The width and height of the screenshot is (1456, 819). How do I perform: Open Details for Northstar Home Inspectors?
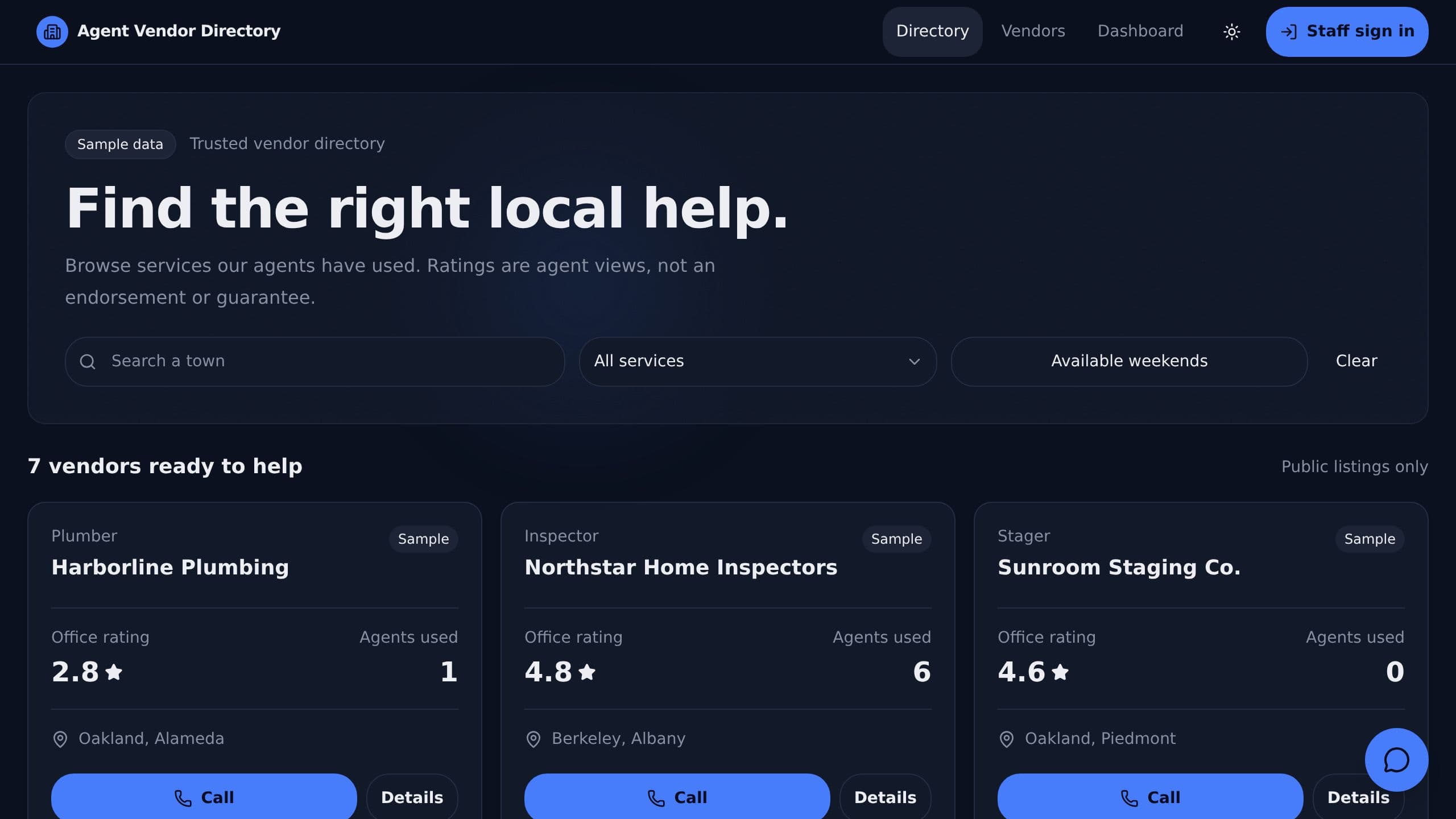pos(886,797)
